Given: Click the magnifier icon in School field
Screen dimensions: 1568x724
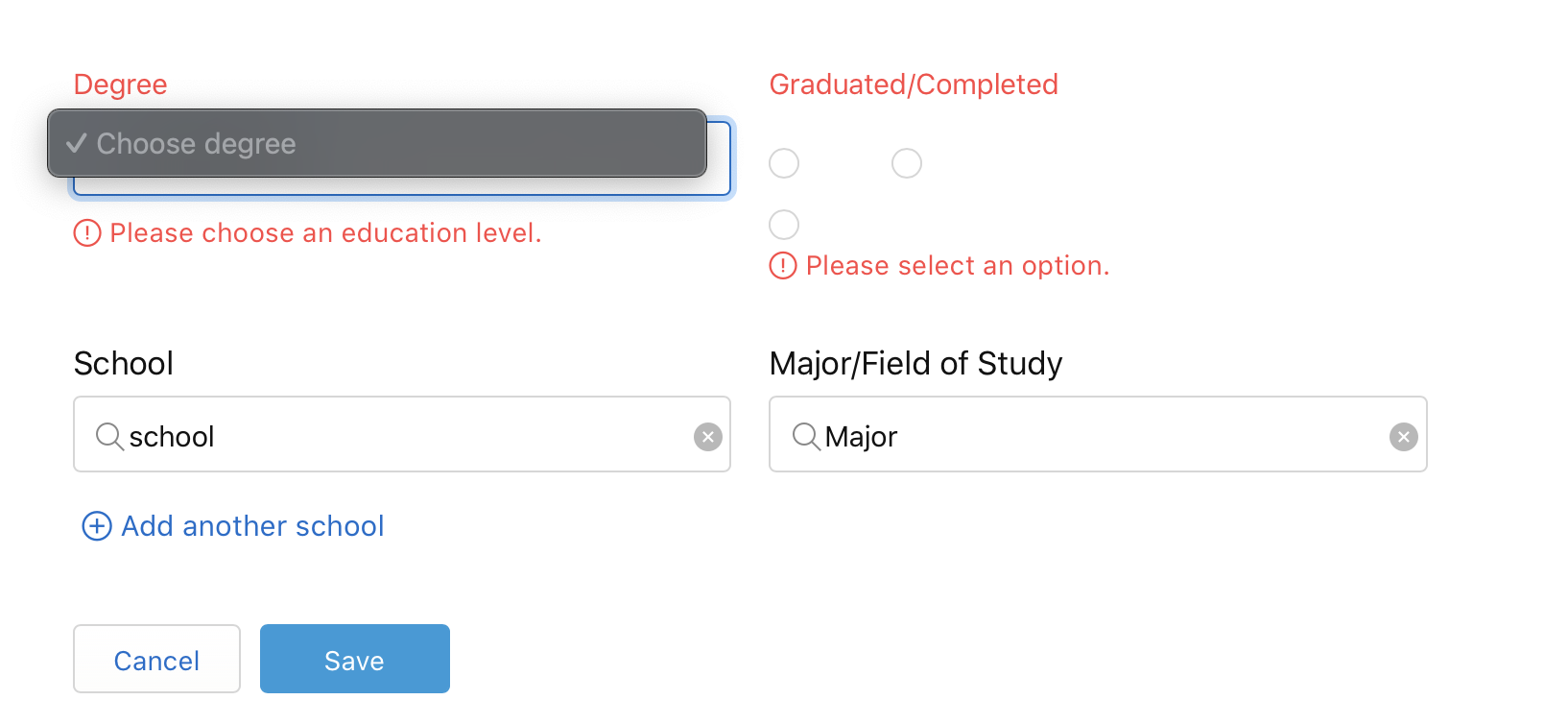Looking at the screenshot, I should 109,437.
